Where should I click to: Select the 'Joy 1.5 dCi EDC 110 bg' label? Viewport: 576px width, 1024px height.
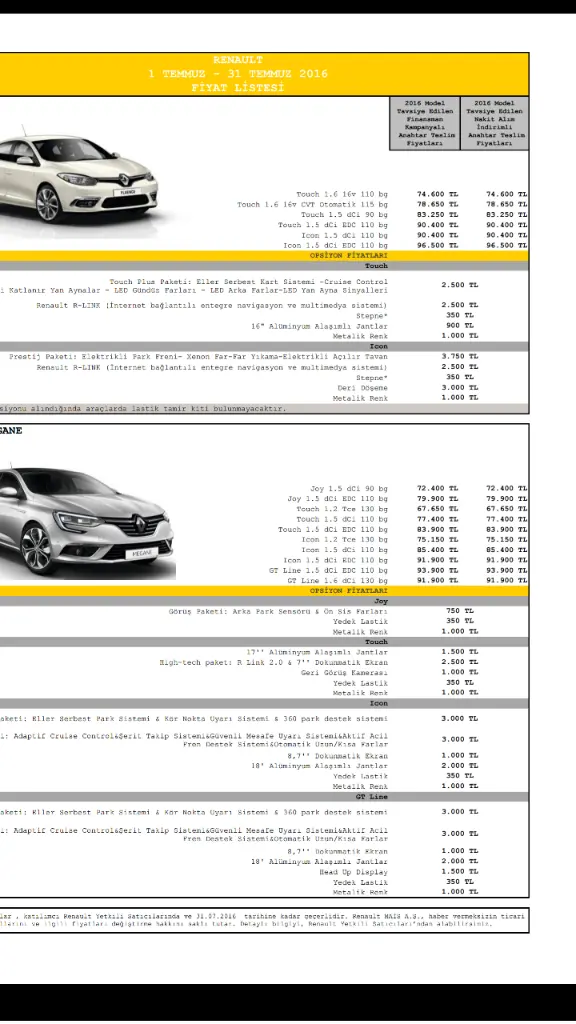pyautogui.click(x=338, y=499)
